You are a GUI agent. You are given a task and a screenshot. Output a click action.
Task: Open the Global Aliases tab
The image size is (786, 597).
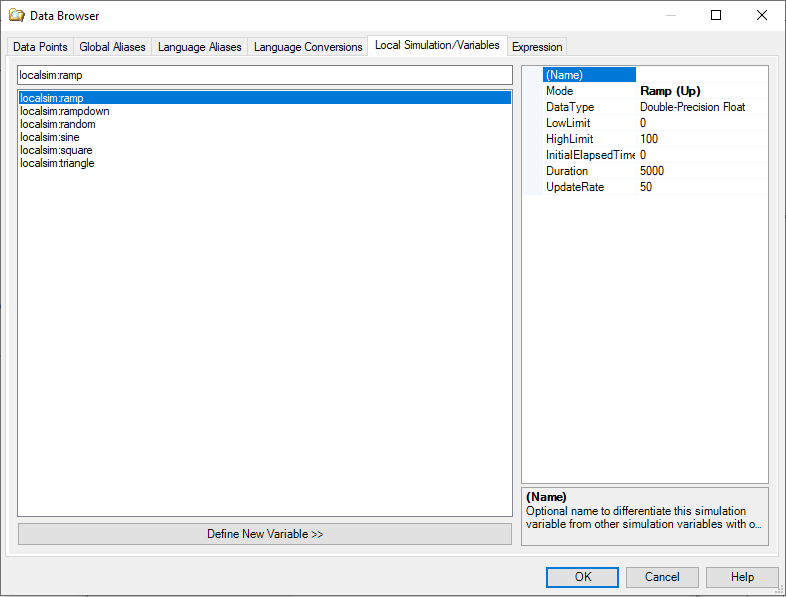pyautogui.click(x=112, y=47)
